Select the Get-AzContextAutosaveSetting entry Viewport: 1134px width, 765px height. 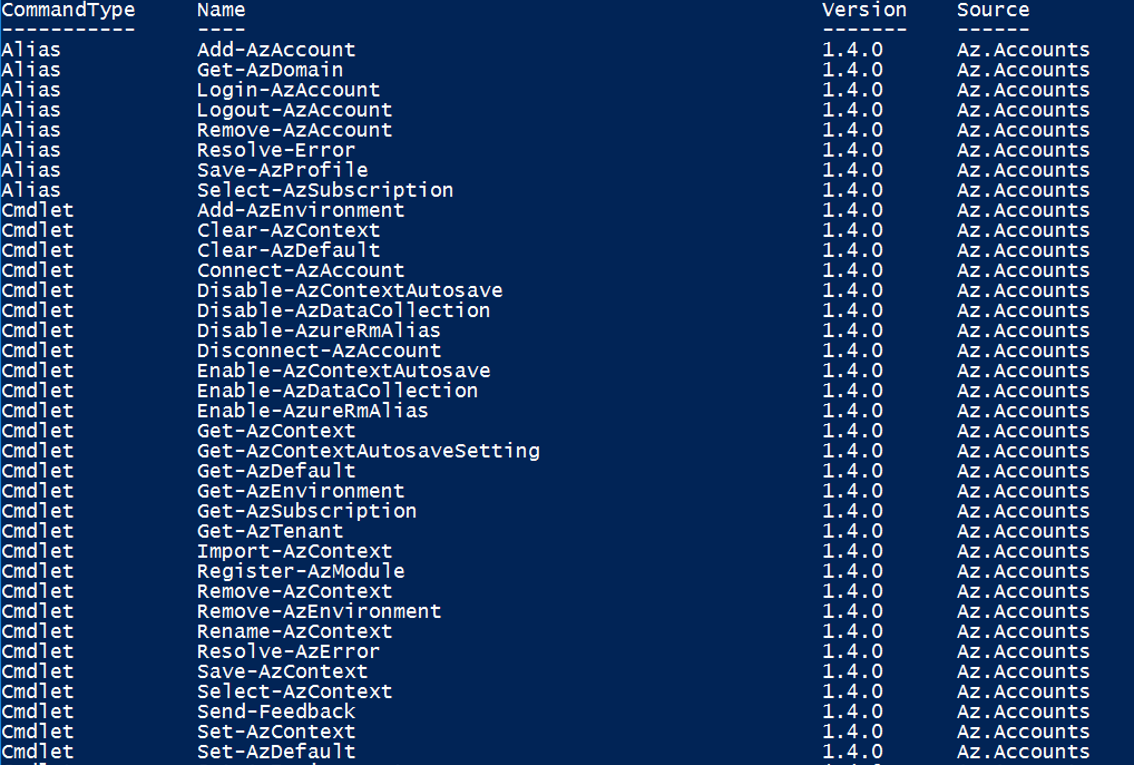tap(368, 451)
